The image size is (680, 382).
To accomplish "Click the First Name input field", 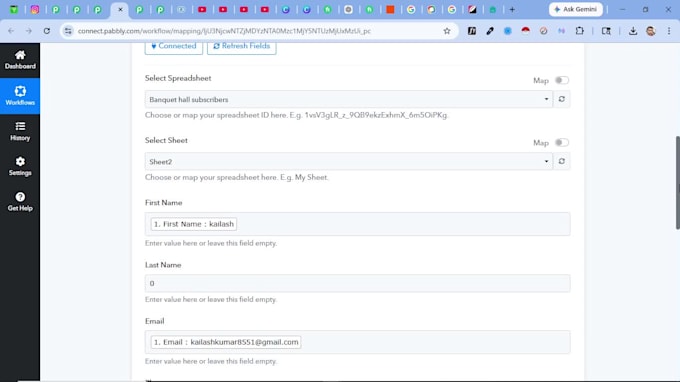I will pyautogui.click(x=357, y=224).
